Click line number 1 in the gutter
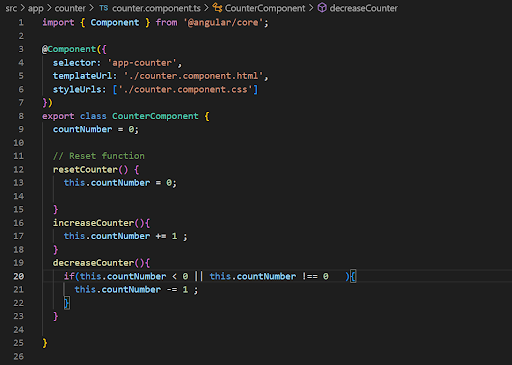Image resolution: width=512 pixels, height=365 pixels. tap(21, 23)
